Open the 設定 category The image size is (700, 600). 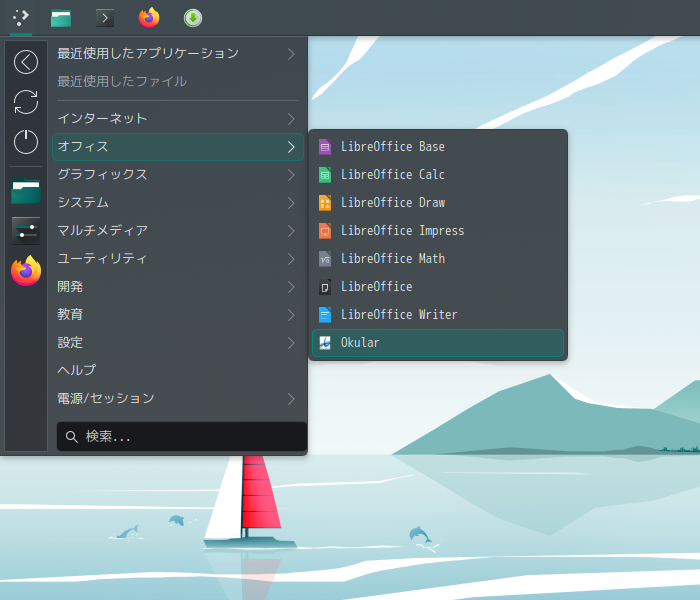coord(178,343)
